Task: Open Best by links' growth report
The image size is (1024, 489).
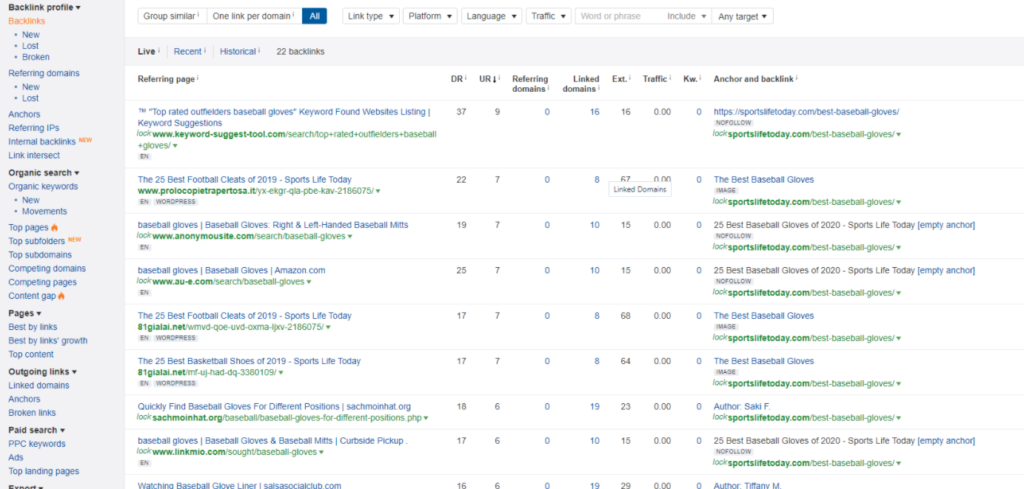Action: pyautogui.click(x=48, y=341)
